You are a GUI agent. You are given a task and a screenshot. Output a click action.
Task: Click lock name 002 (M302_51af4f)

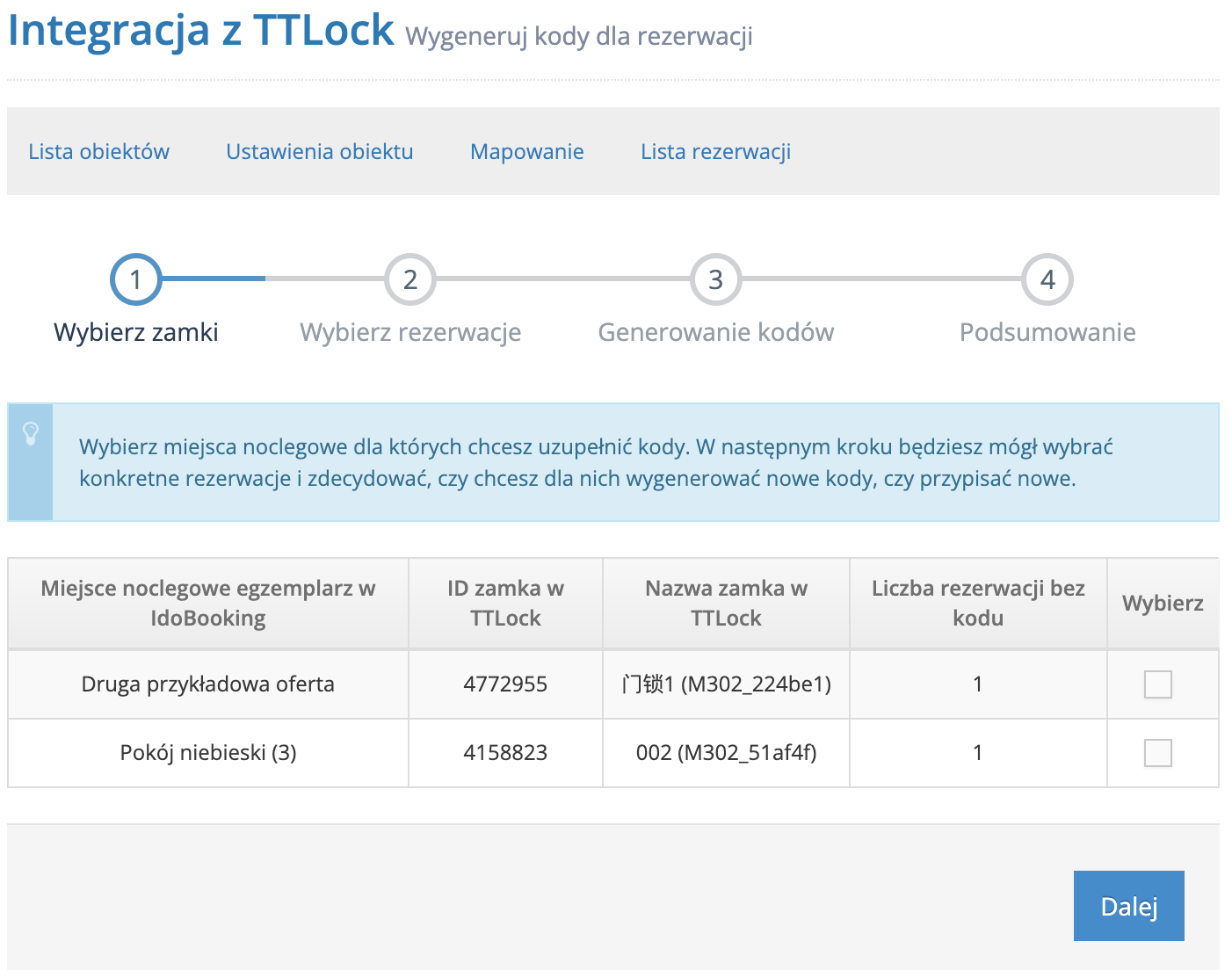tap(726, 753)
